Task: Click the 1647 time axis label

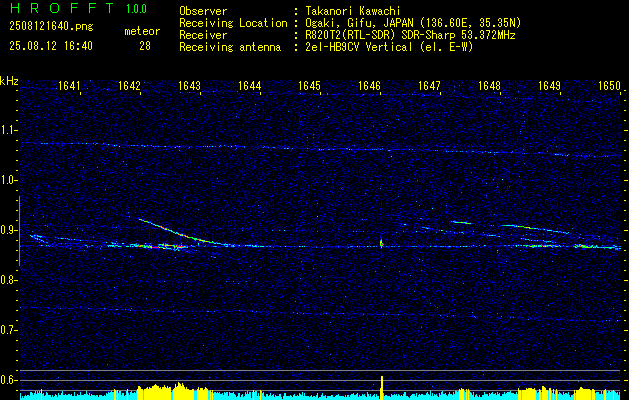Action: tap(429, 86)
